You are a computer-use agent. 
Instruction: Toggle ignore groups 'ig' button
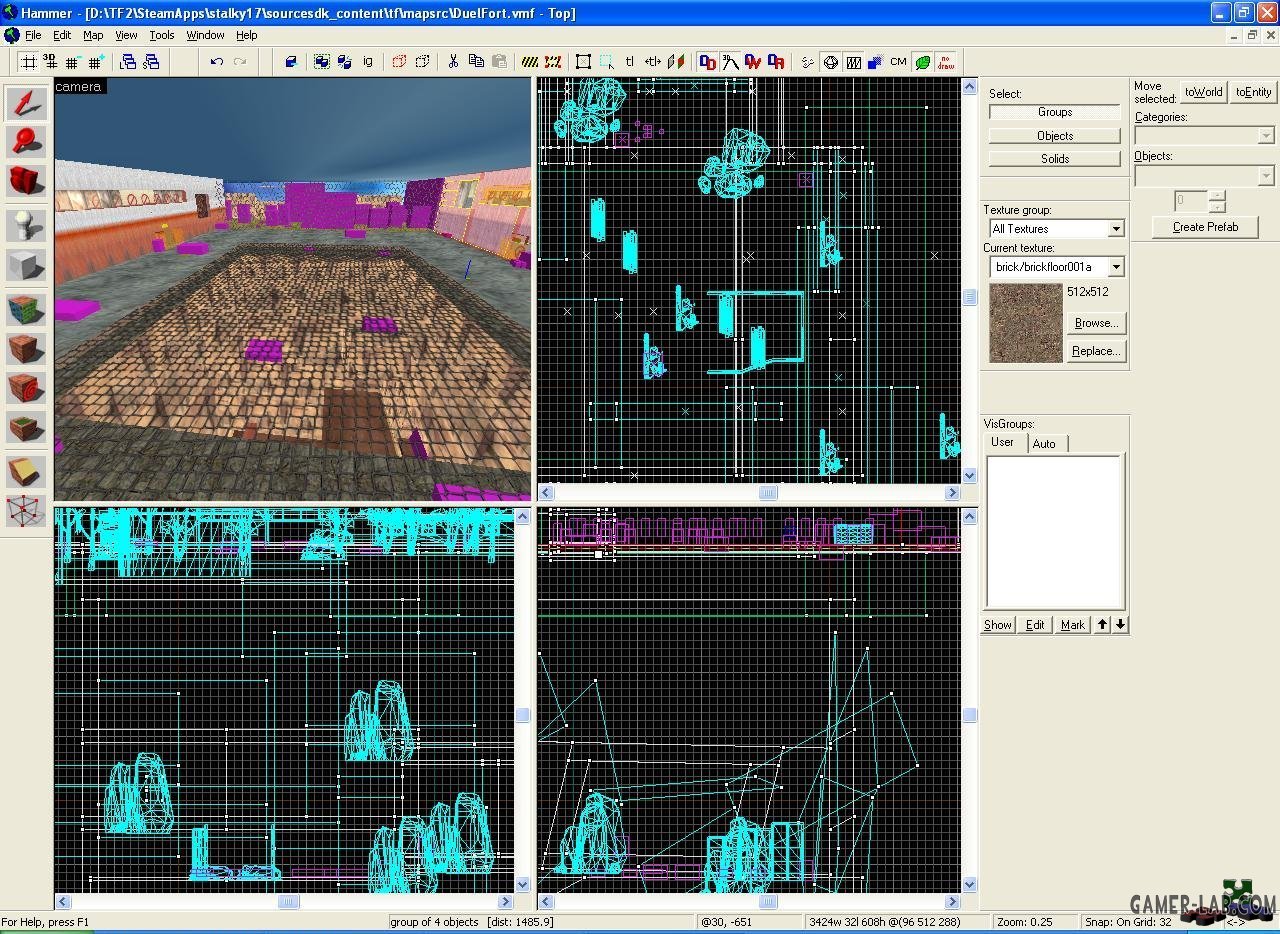click(367, 62)
